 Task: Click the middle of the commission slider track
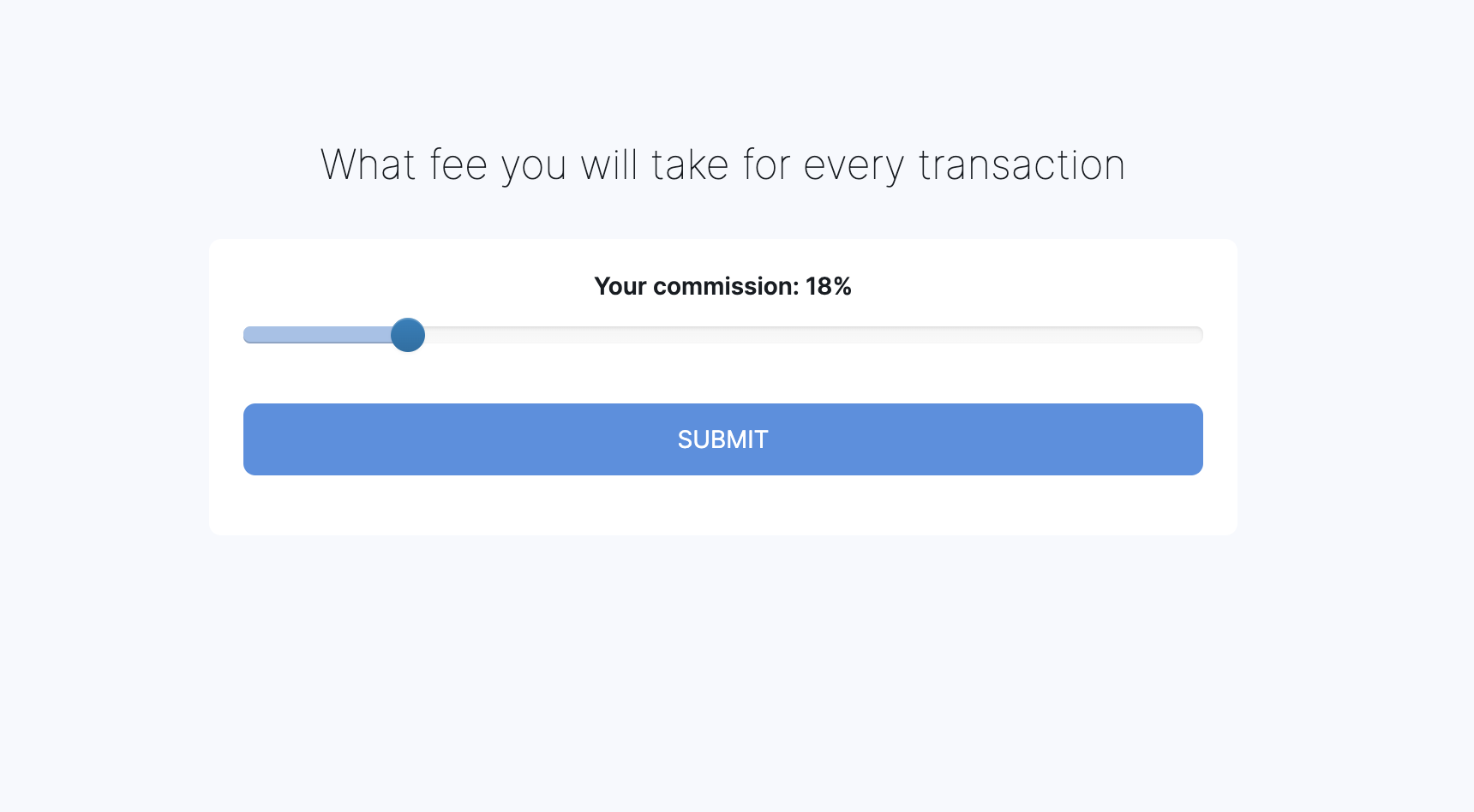pyautogui.click(x=723, y=335)
